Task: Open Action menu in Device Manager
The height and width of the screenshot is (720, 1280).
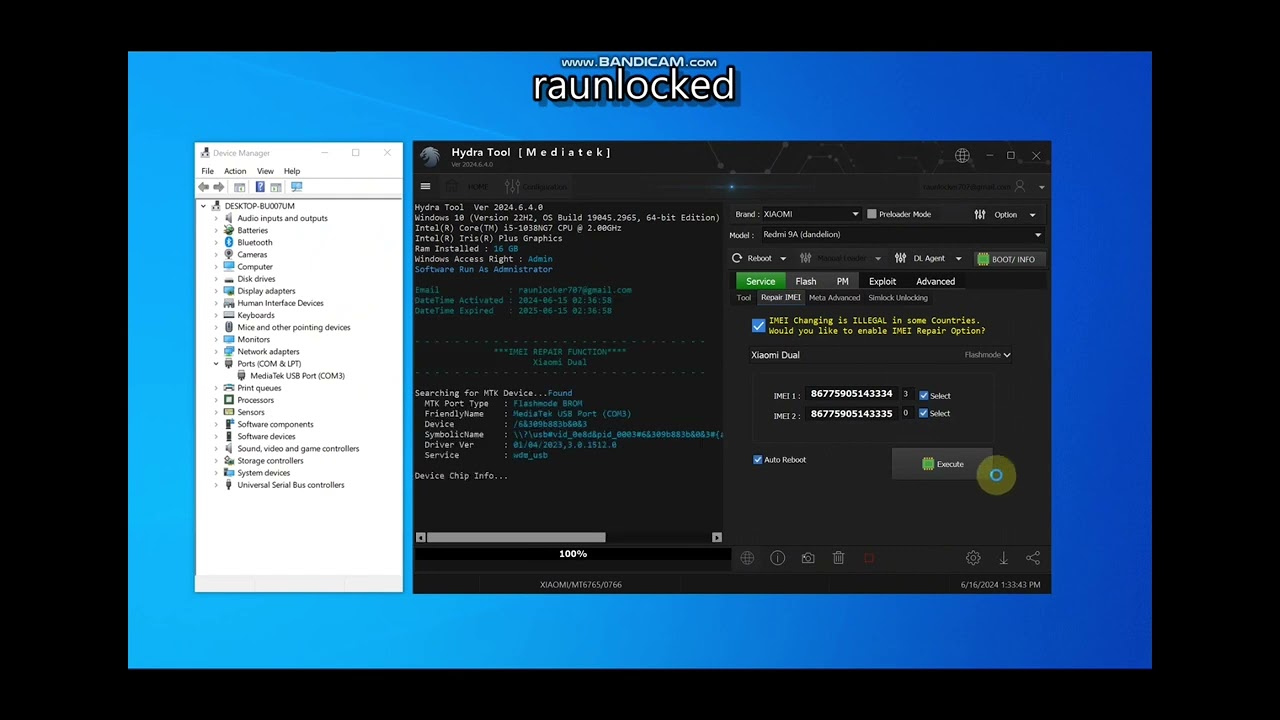Action: 235,171
